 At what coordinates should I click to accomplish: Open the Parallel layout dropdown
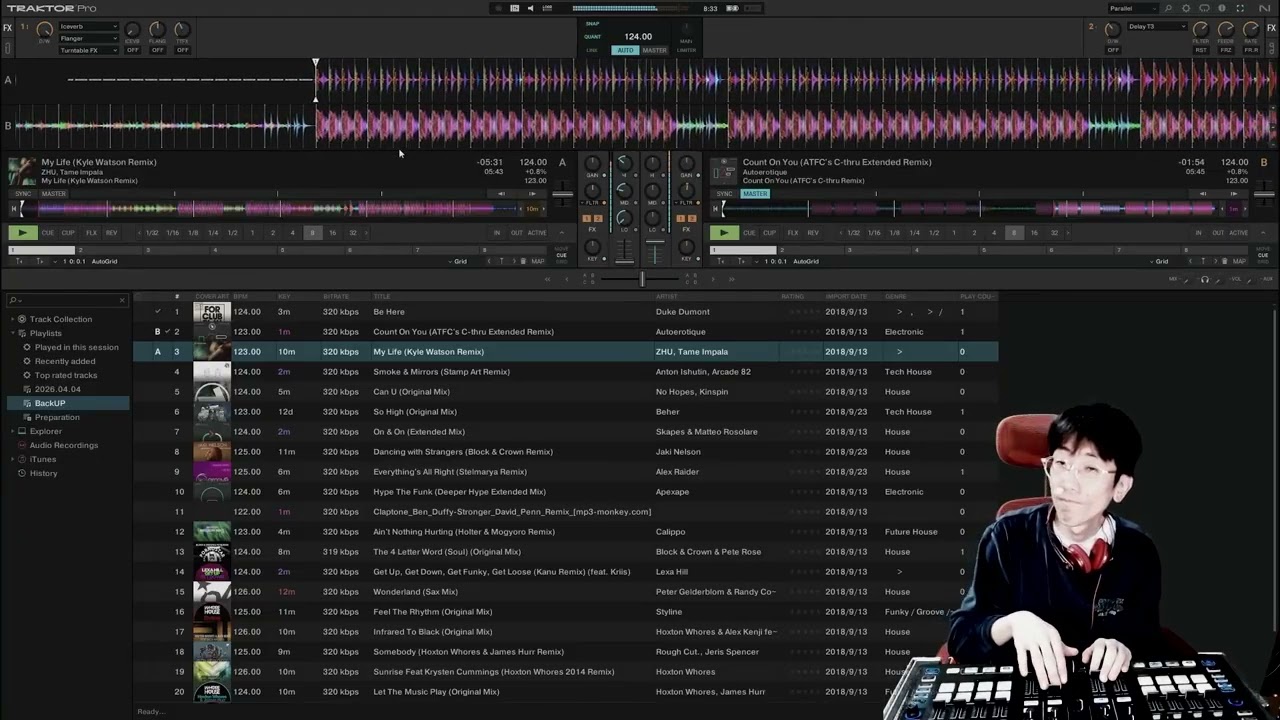(1133, 8)
